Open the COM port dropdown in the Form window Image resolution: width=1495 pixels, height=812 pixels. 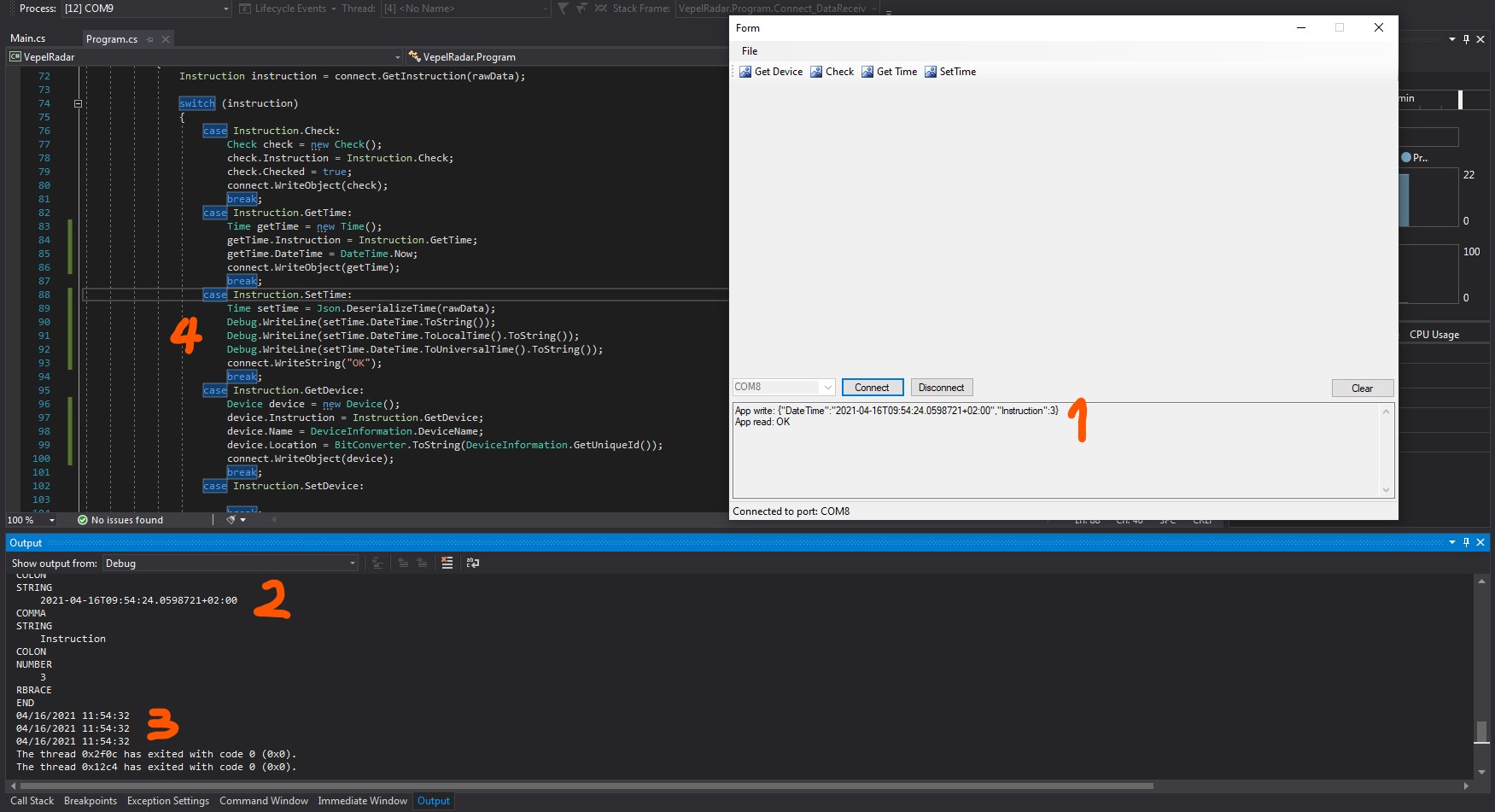click(826, 387)
